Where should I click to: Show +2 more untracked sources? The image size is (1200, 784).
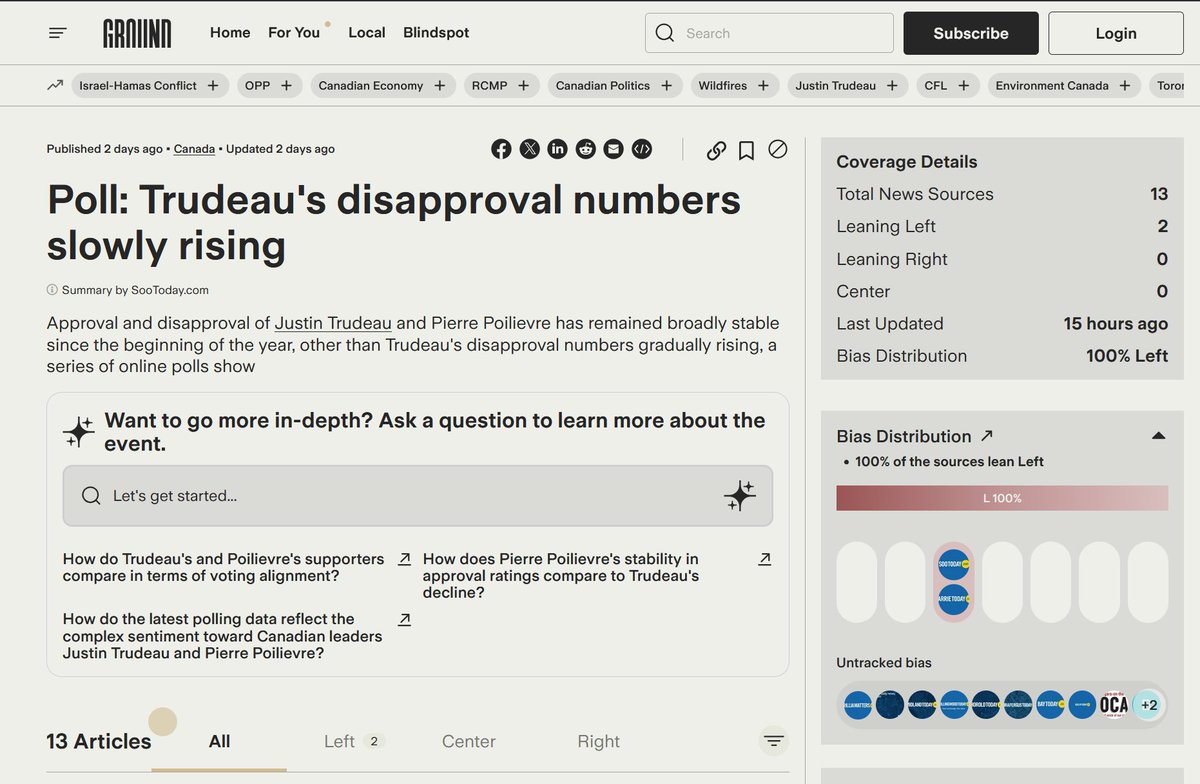pyautogui.click(x=1148, y=705)
